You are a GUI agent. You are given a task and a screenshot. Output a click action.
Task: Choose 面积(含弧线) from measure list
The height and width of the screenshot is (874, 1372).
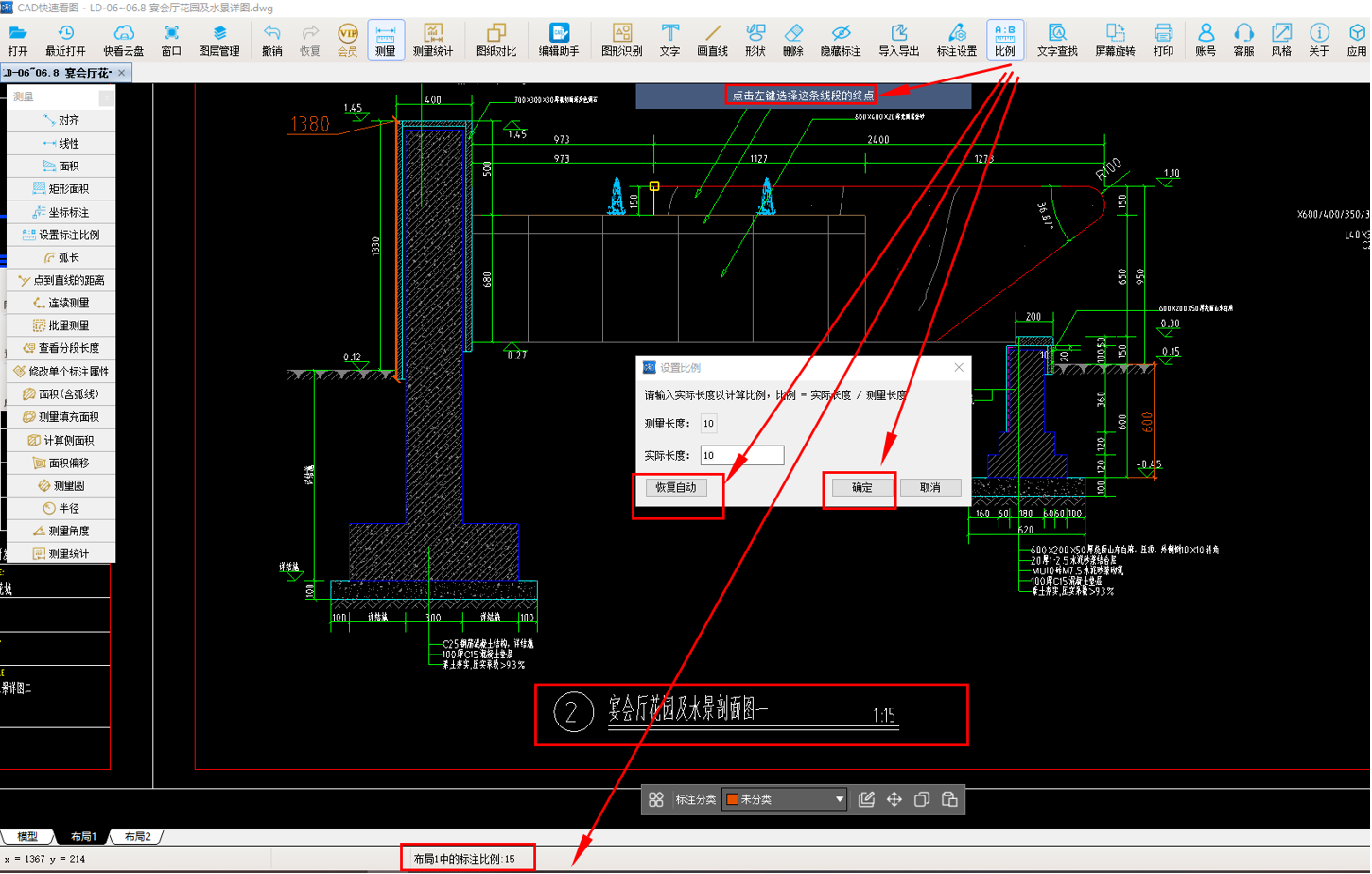[x=61, y=394]
